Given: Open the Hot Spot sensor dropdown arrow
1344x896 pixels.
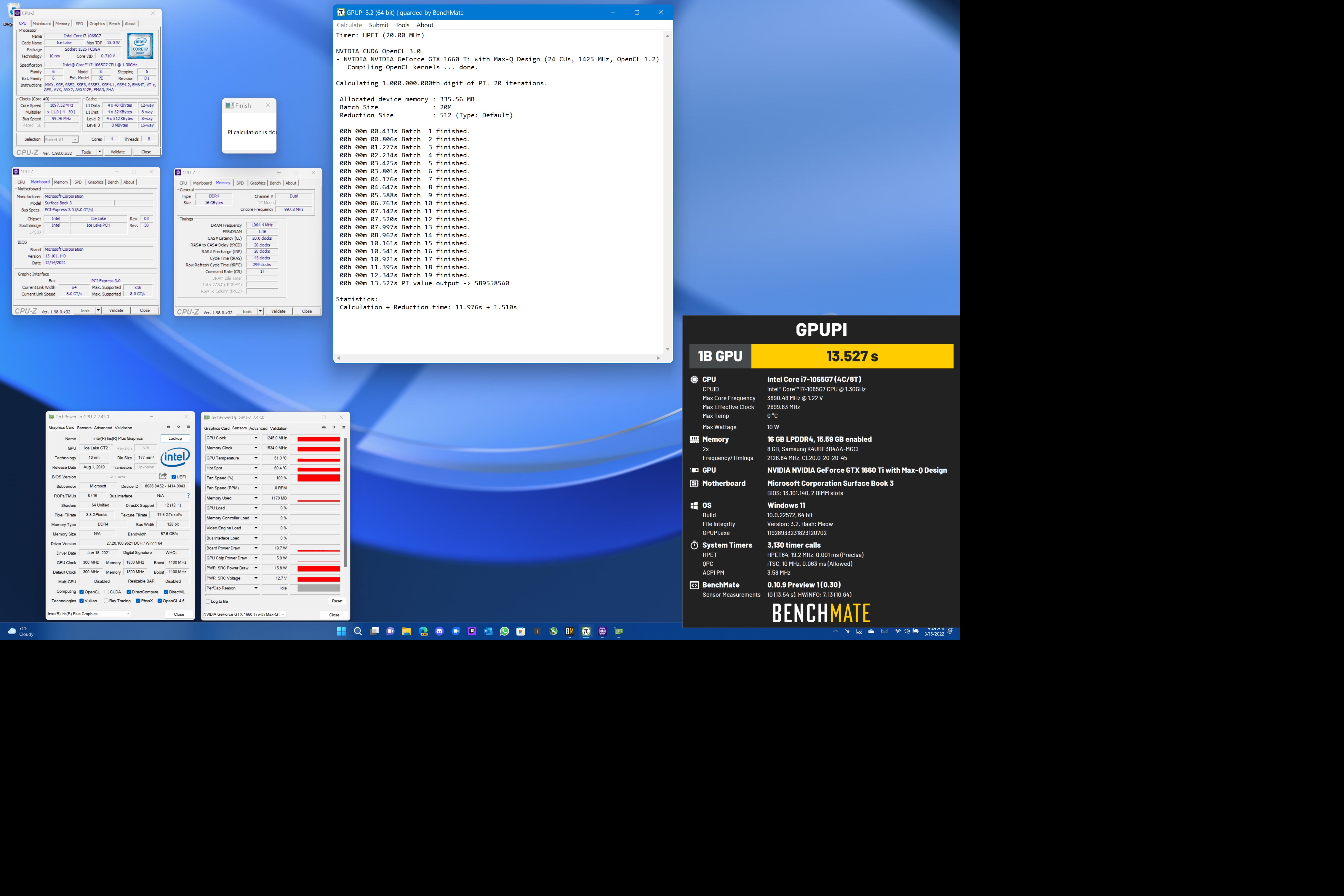Looking at the screenshot, I should point(255,468).
